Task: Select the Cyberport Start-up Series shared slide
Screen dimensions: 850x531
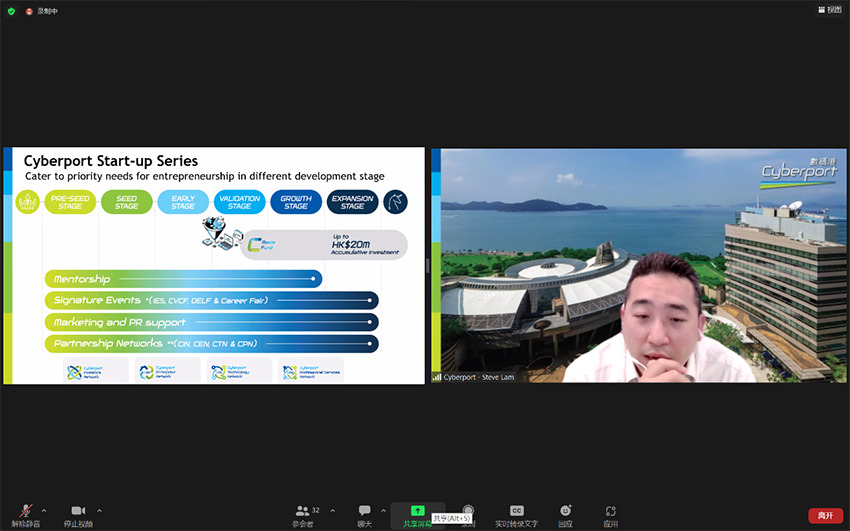Action: tap(214, 266)
